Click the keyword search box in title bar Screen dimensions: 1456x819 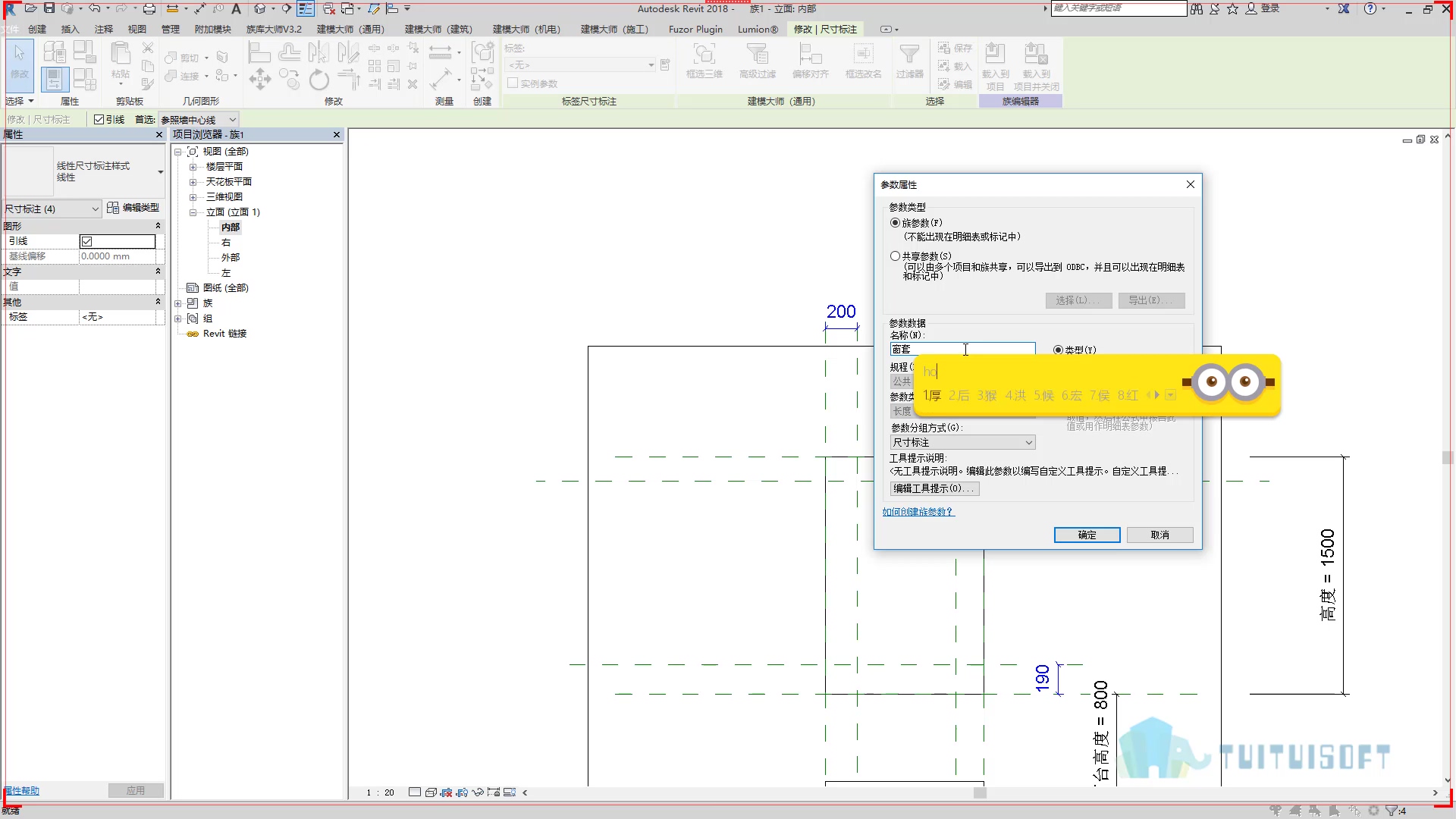point(1119,8)
